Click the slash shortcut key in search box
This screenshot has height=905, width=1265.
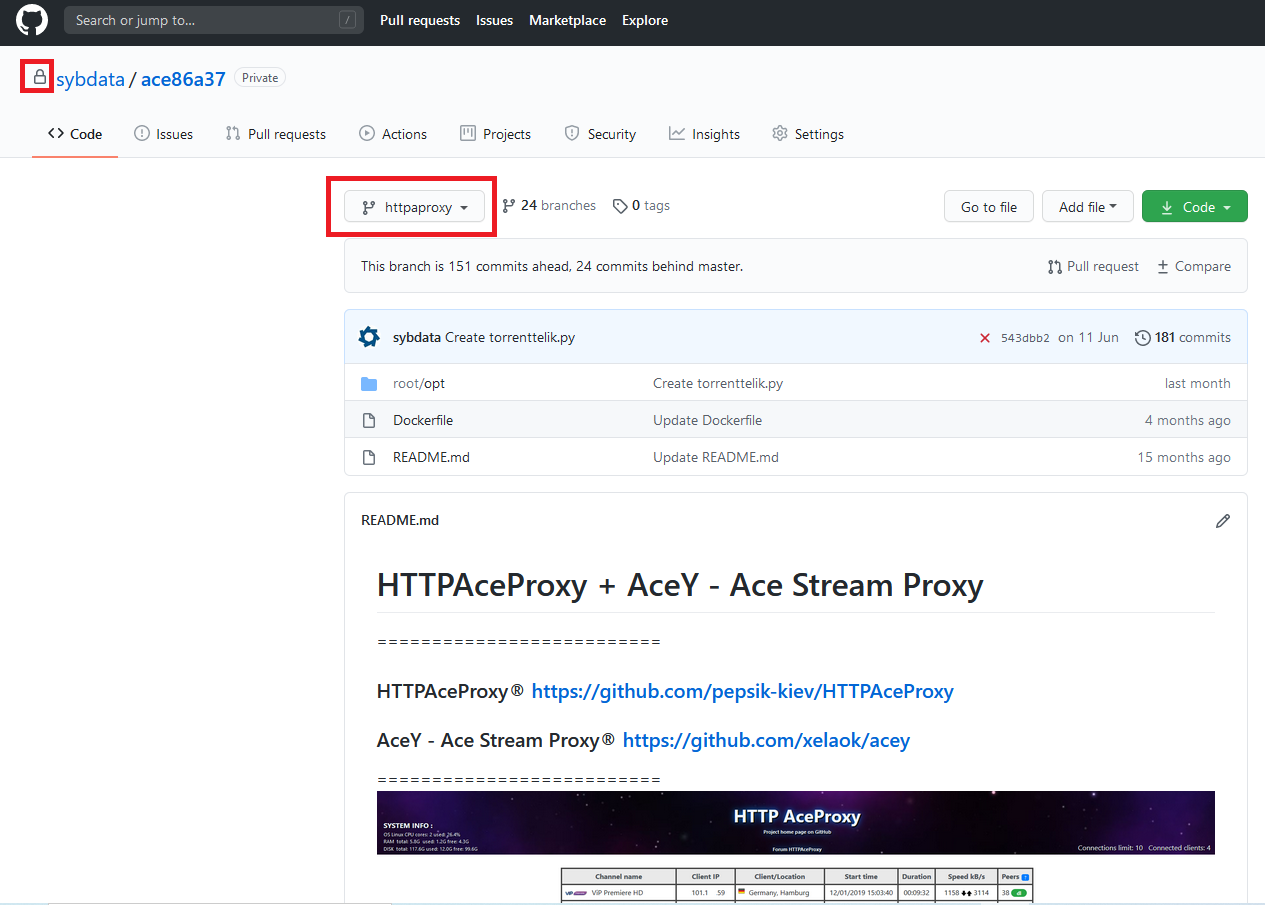click(x=347, y=20)
